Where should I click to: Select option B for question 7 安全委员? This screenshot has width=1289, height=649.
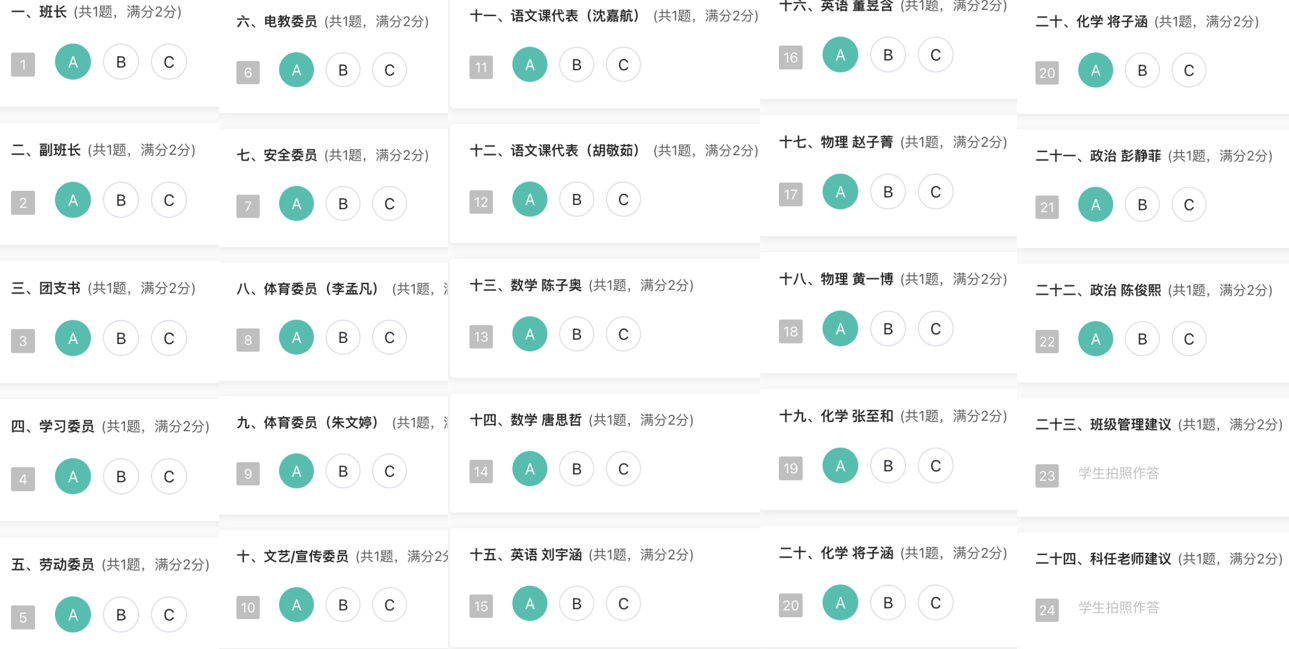[343, 204]
